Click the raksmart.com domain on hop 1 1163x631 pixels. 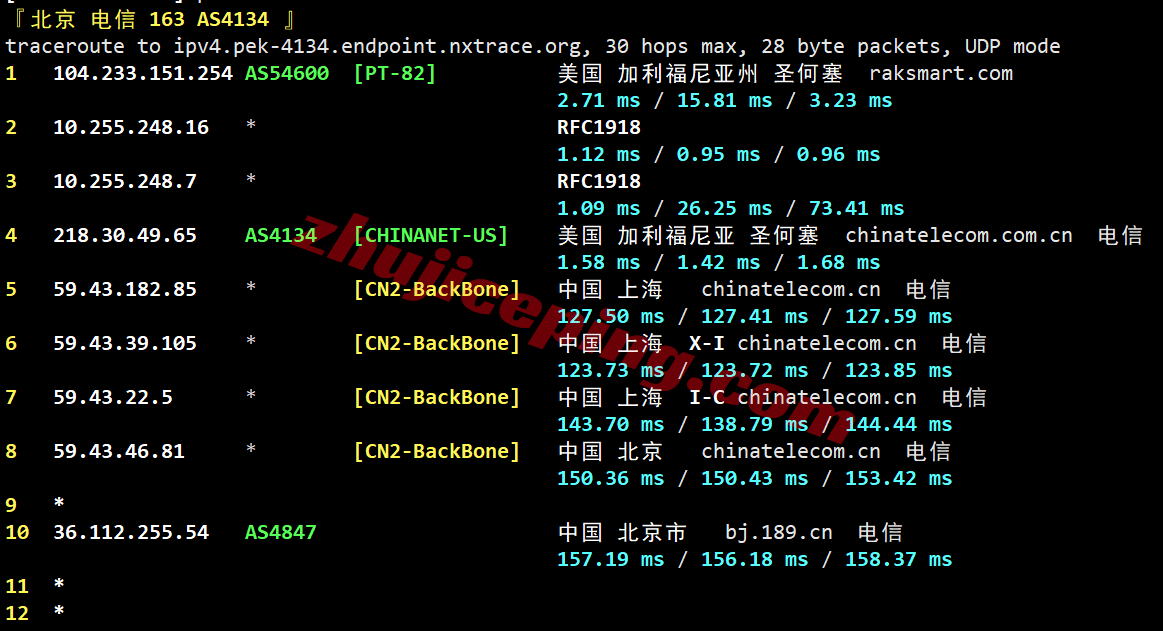940,74
